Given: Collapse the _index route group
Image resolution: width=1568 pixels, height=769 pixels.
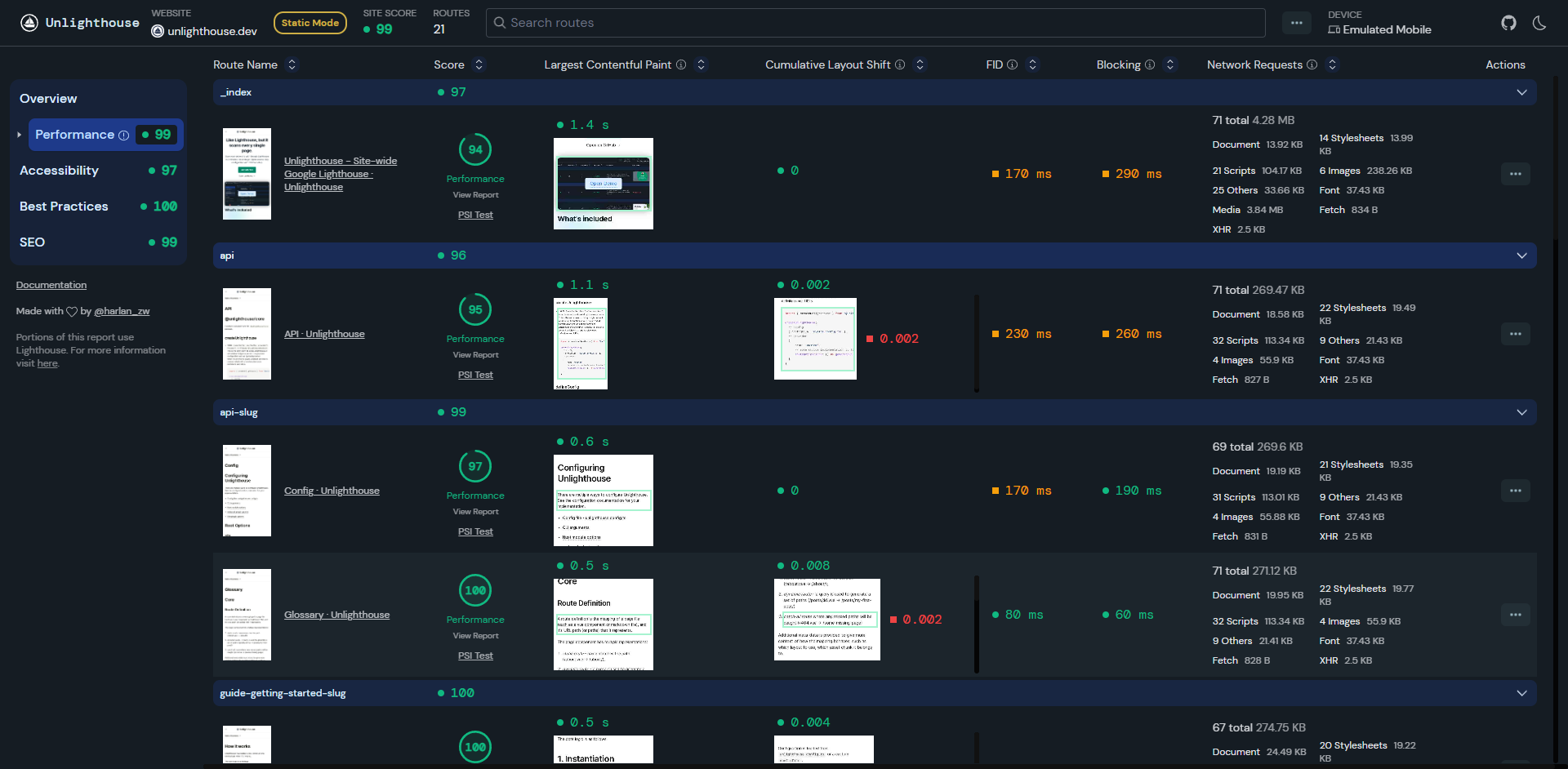Looking at the screenshot, I should [x=1521, y=92].
